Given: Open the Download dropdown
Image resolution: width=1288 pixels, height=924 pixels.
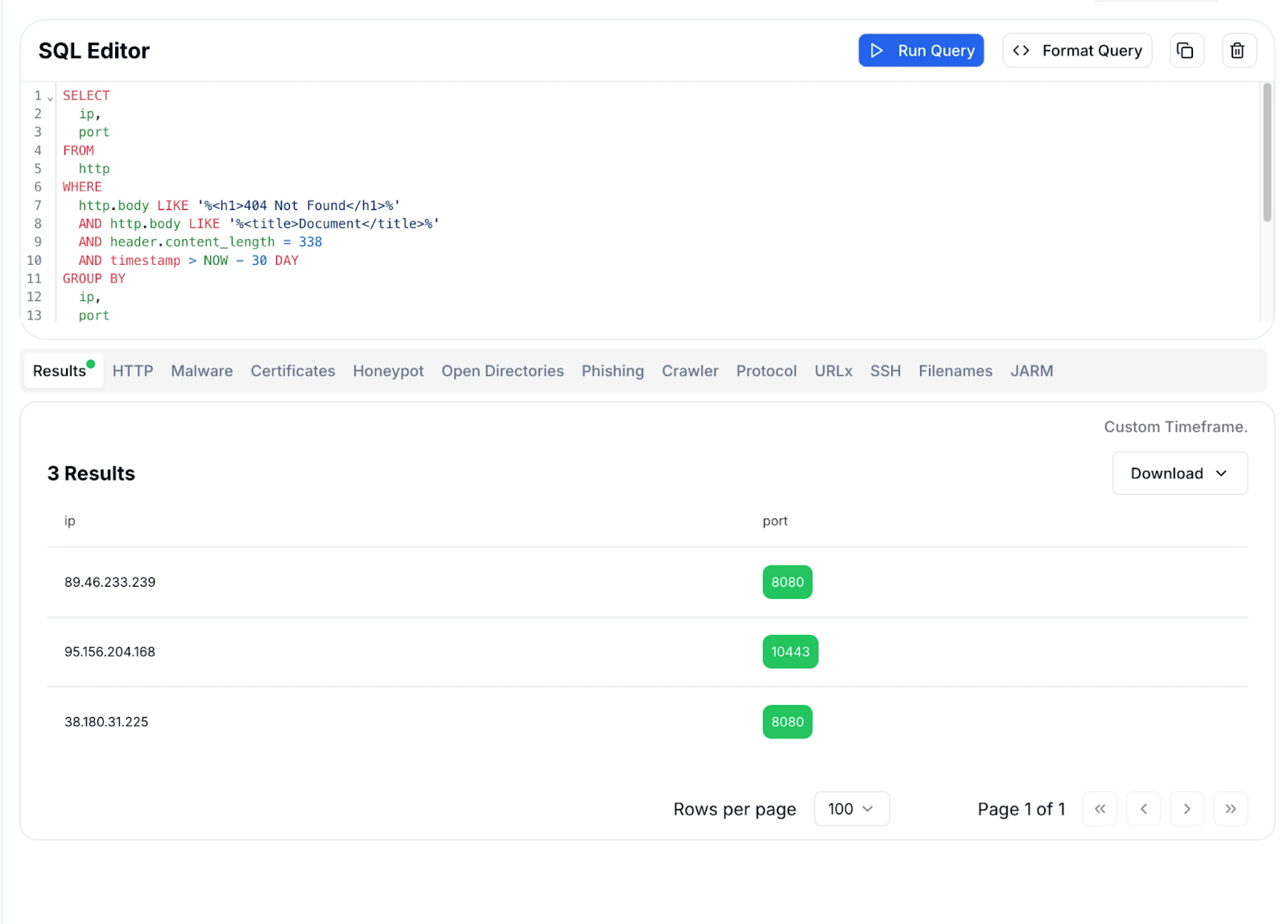Looking at the screenshot, I should (1179, 473).
